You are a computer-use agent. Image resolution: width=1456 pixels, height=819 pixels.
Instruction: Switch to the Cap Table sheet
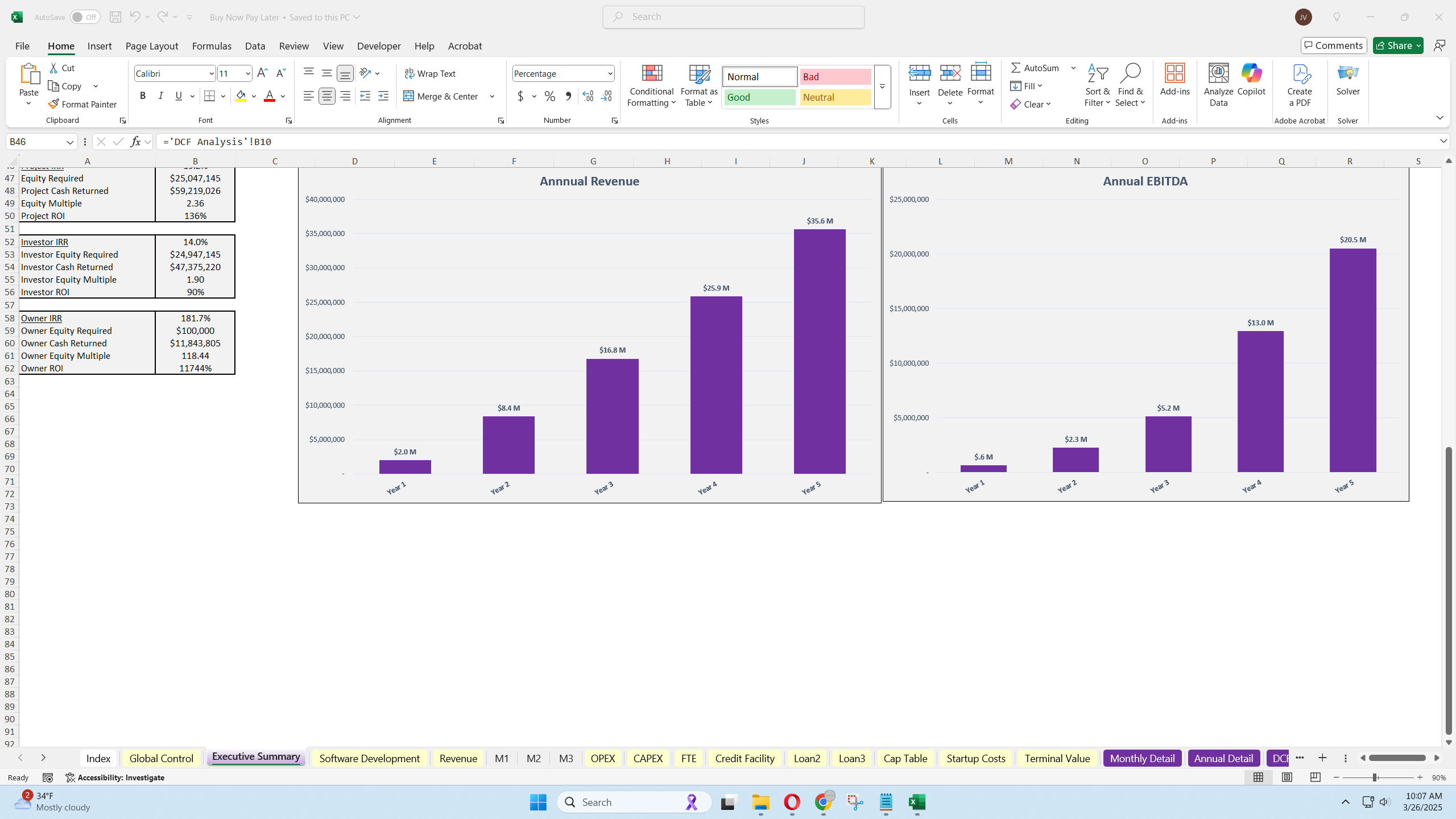click(905, 758)
